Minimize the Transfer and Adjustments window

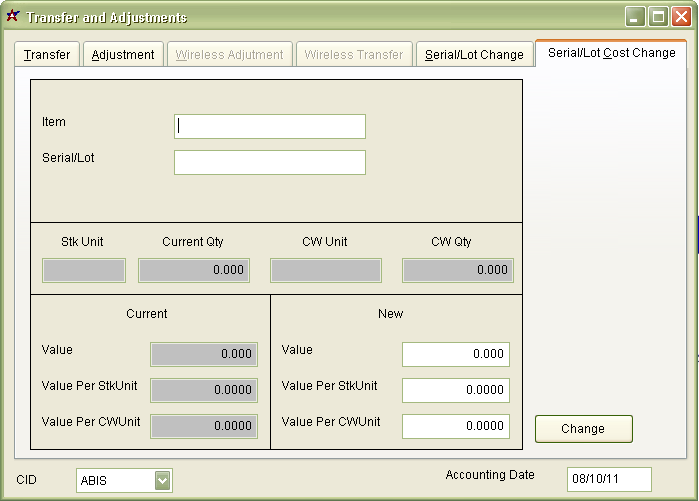click(x=636, y=17)
